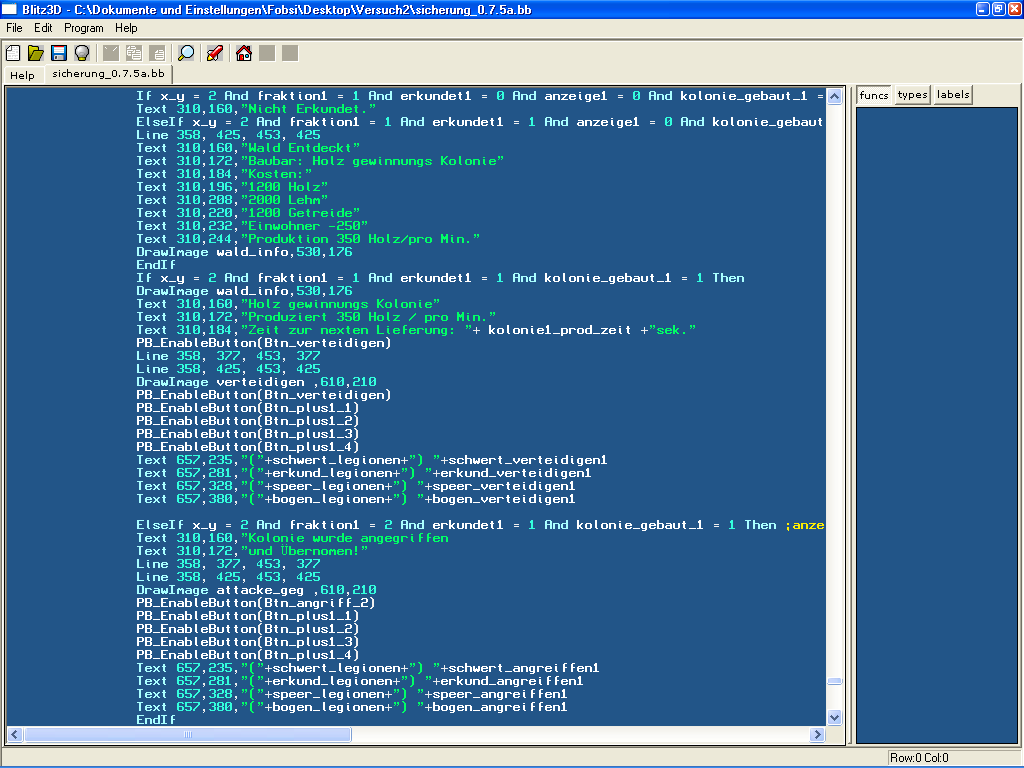1024x768 pixels.
Task: Open a file with the yellow folder icon
Action: click(x=36, y=53)
